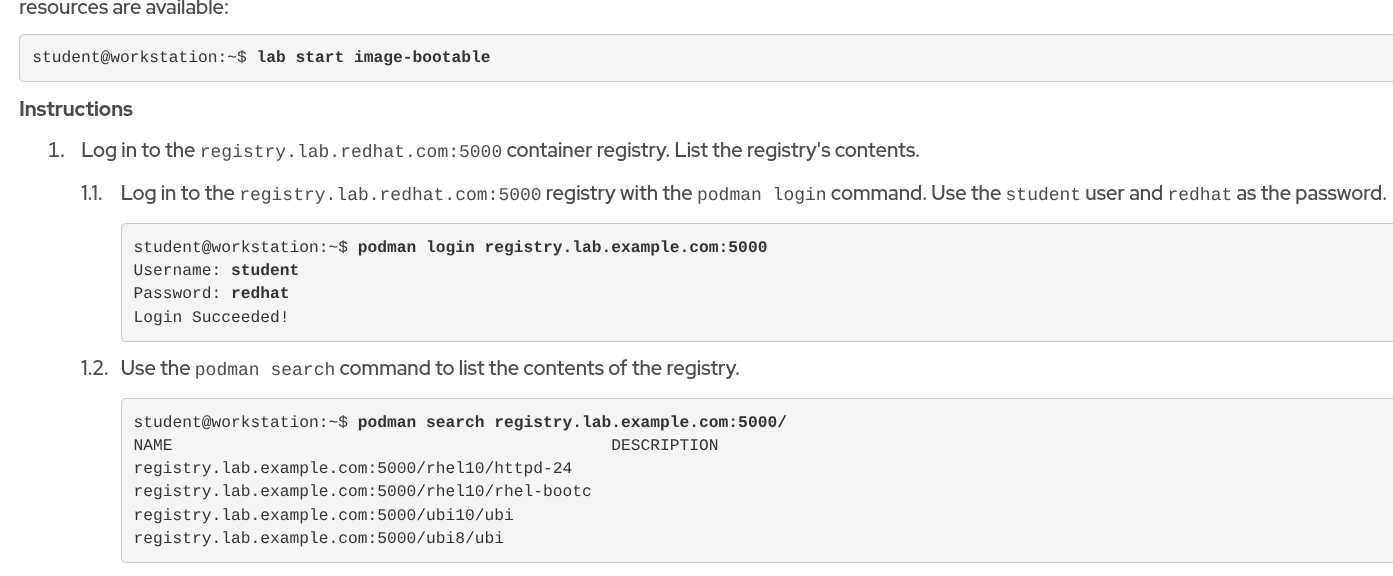Click the inline "redhat" password code in step 1.1
The height and width of the screenshot is (576, 1393).
point(1199,194)
